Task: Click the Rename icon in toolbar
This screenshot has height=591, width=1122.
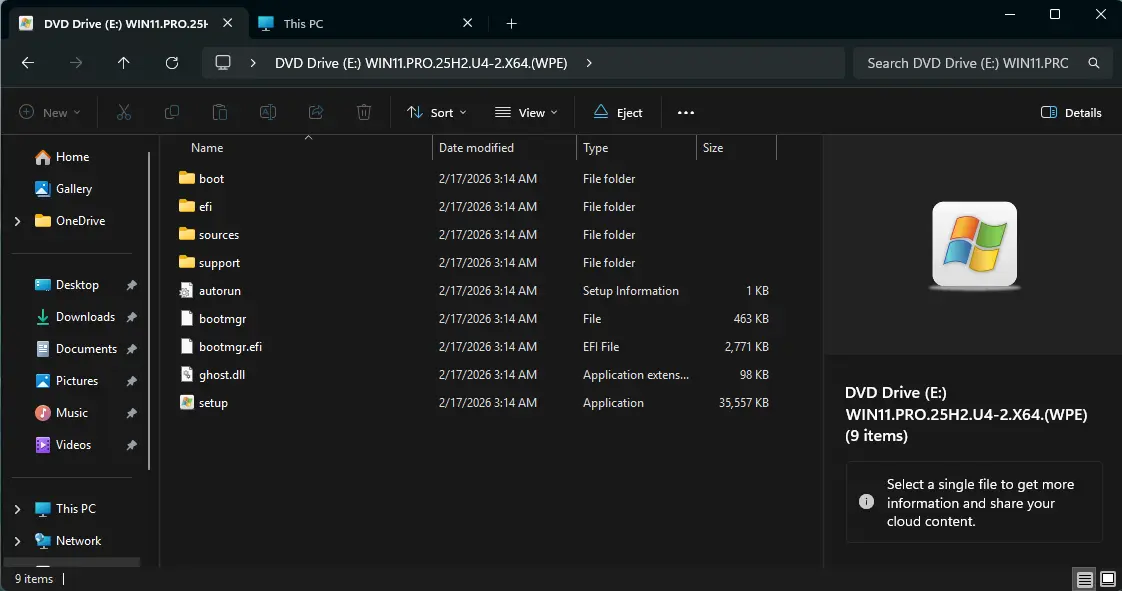Action: tap(268, 112)
